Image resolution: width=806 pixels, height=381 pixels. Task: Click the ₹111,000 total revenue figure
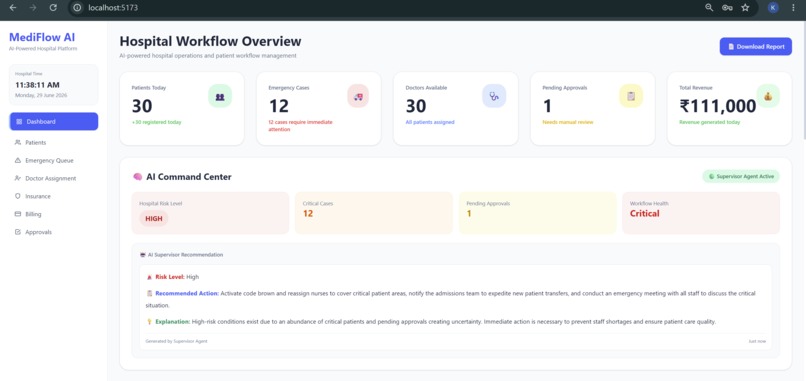tap(718, 106)
